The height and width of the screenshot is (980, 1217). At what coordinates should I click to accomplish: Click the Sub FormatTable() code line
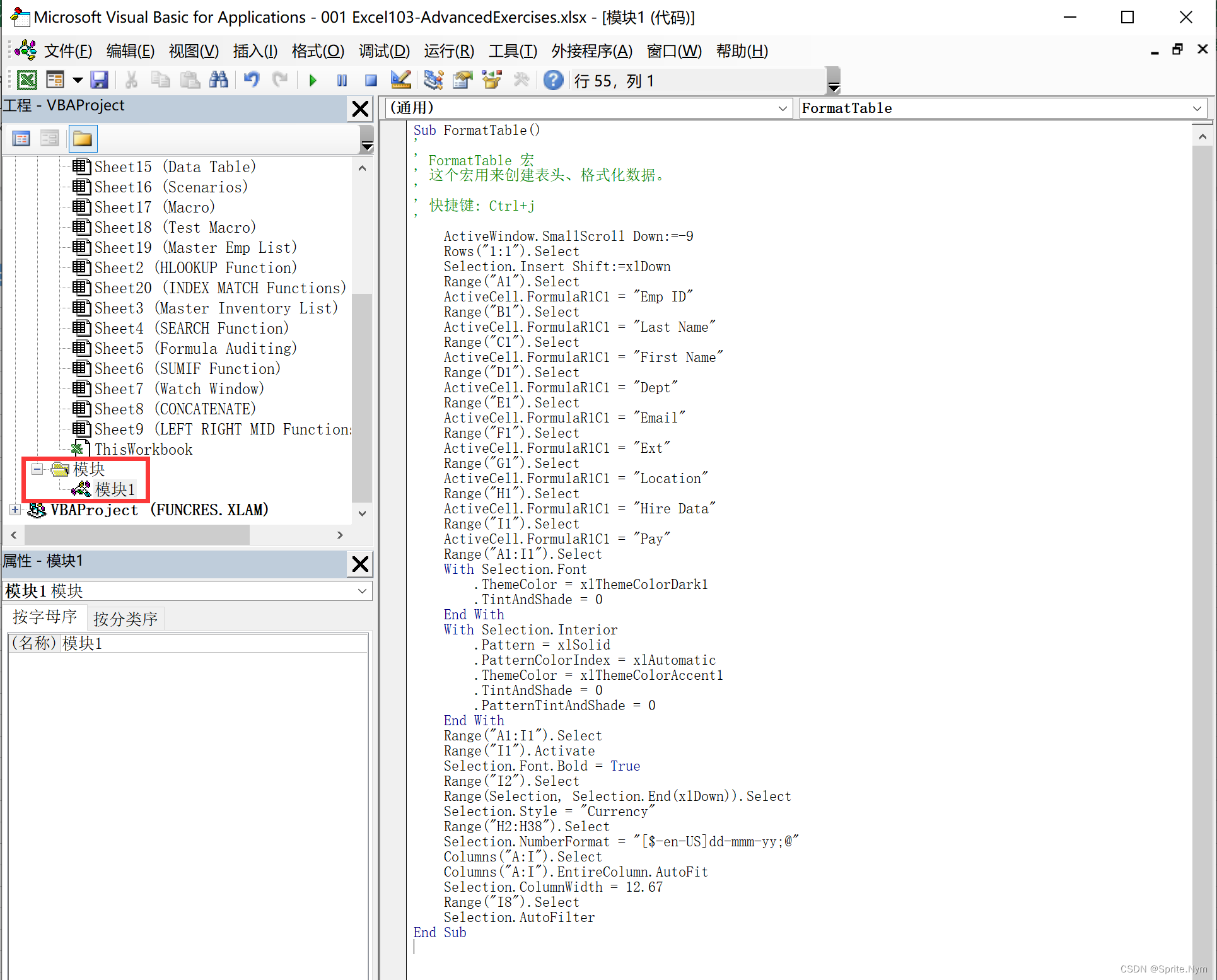(477, 131)
